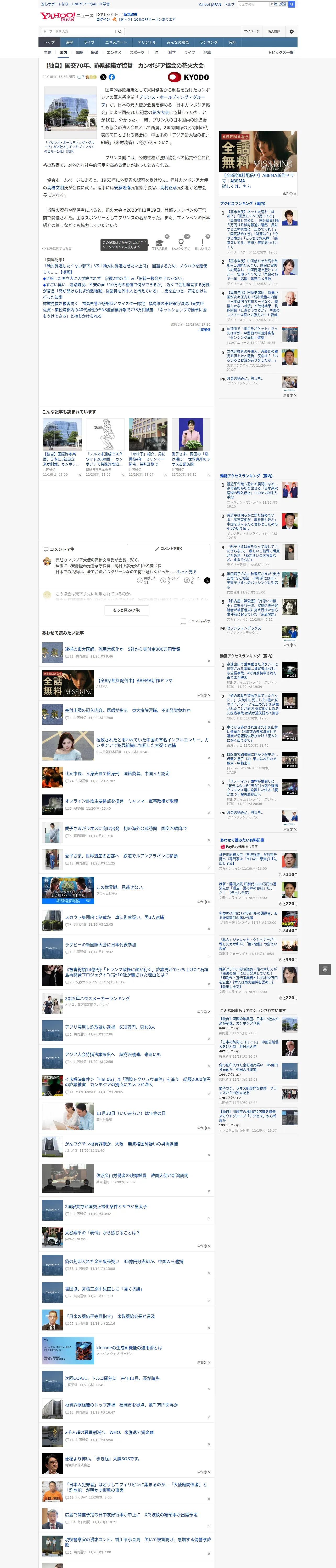336x1568 pixels.
Task: Open the みんなの意見 tab
Action: 177,43
